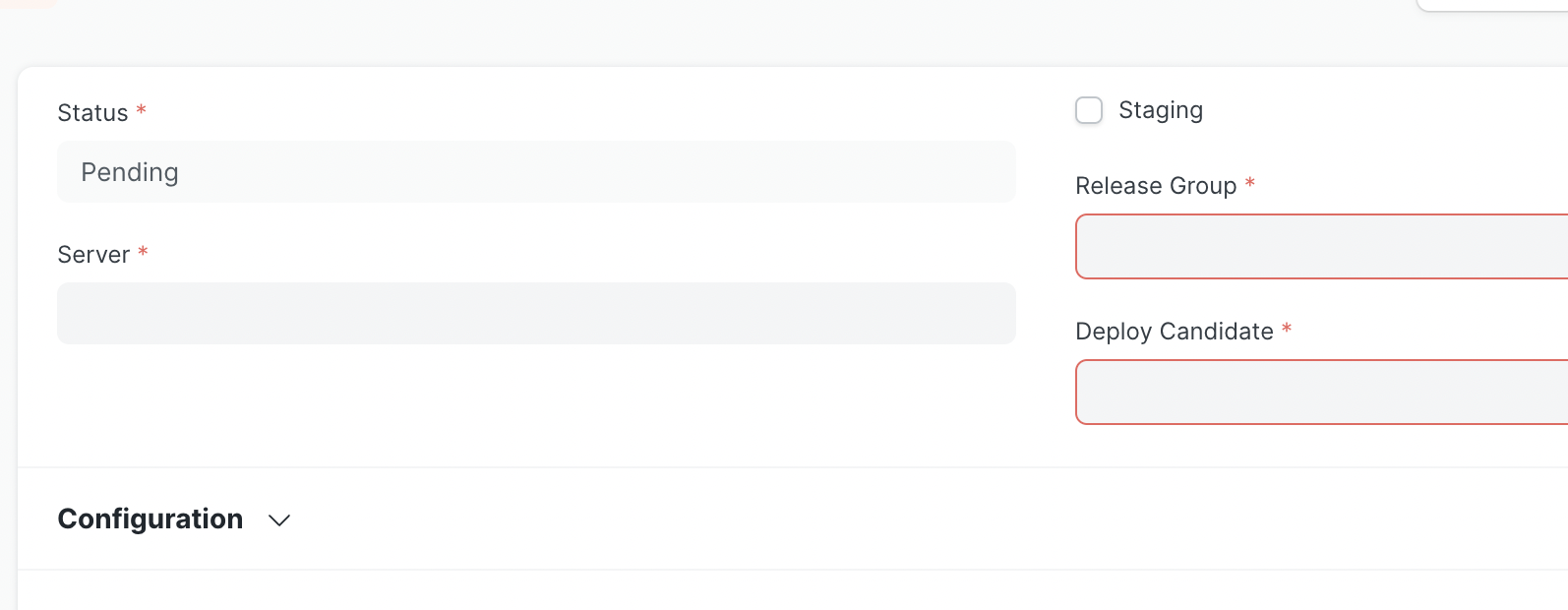The image size is (1568, 610).
Task: Click the Configuration chevron arrow
Action: (278, 520)
